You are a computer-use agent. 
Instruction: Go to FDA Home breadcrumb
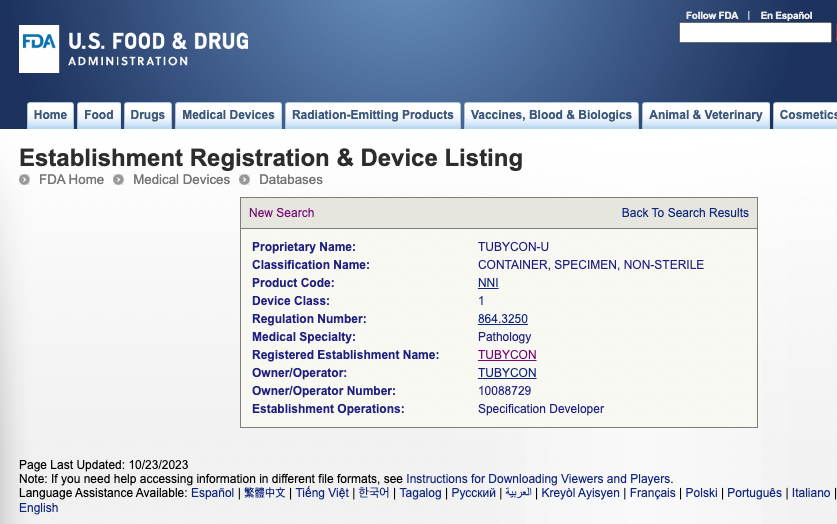click(x=72, y=180)
